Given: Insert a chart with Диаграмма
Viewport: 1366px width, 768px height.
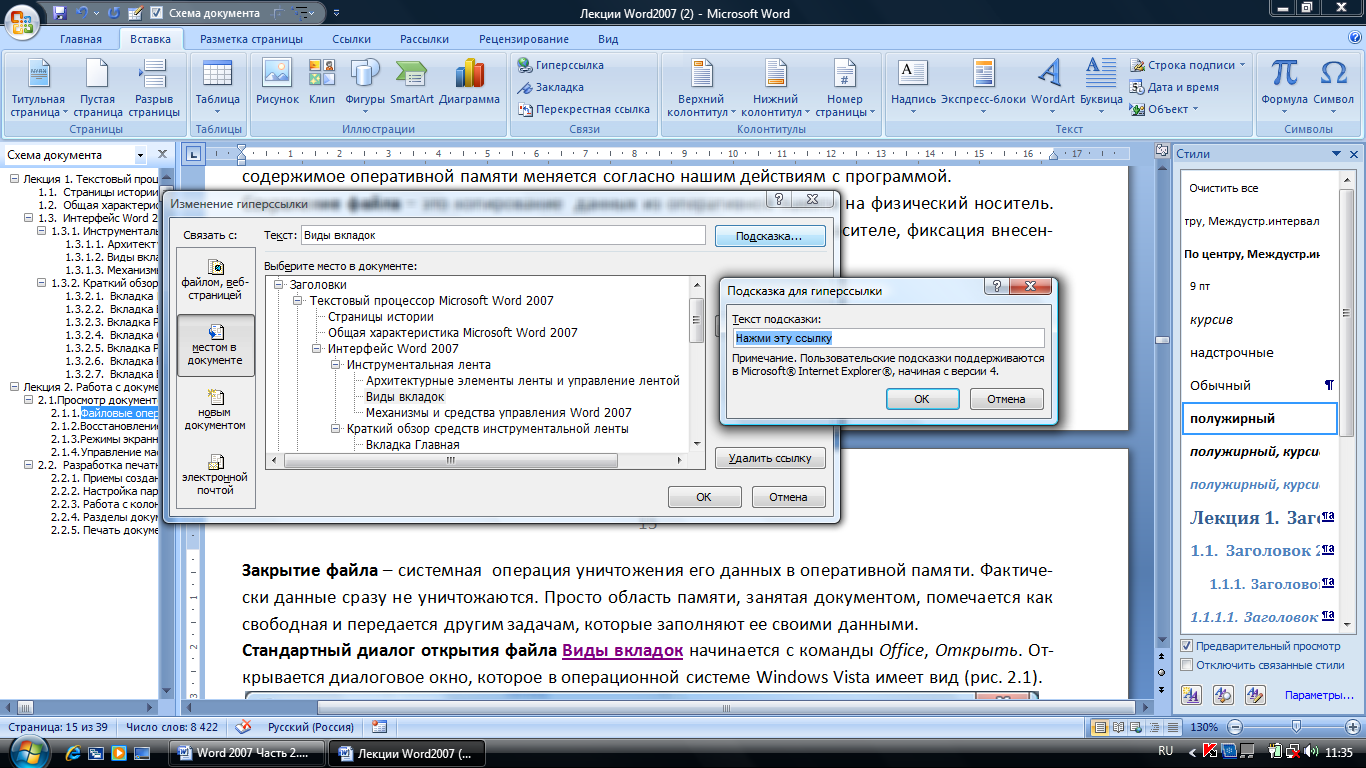Looking at the screenshot, I should click(469, 82).
